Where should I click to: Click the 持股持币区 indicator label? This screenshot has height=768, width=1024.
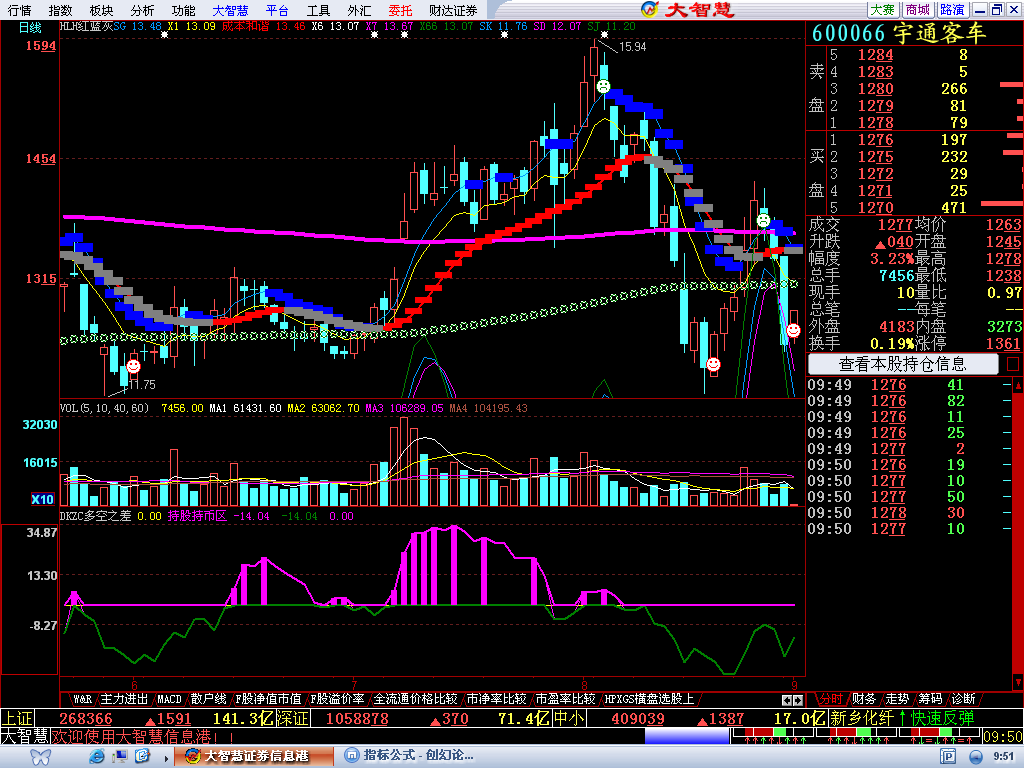[x=197, y=516]
